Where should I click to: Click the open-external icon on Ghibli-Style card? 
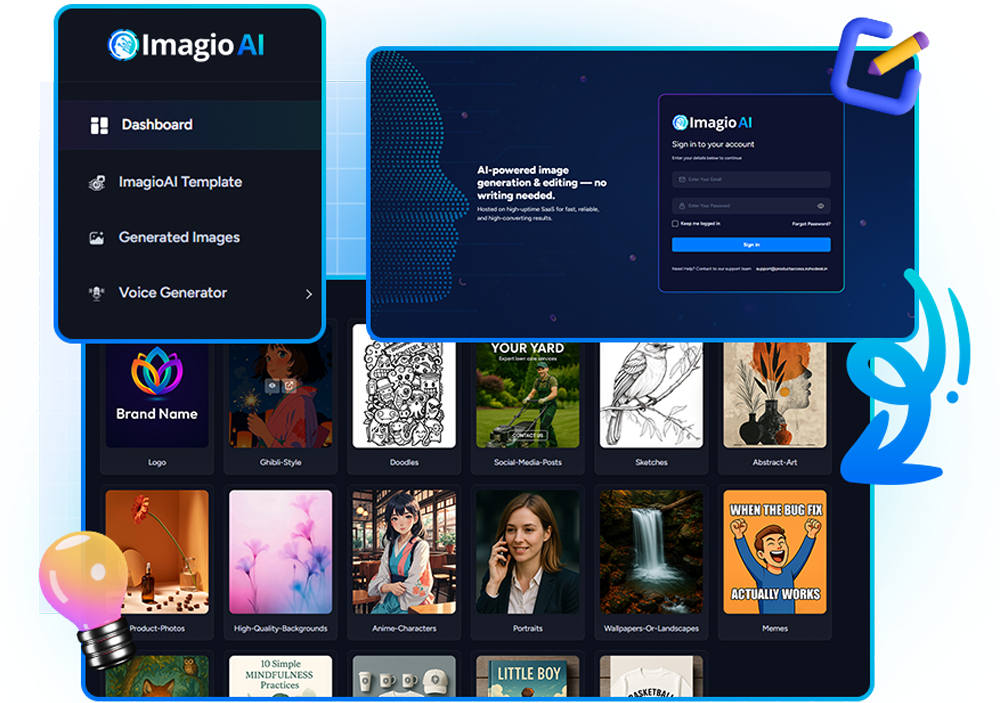click(289, 385)
